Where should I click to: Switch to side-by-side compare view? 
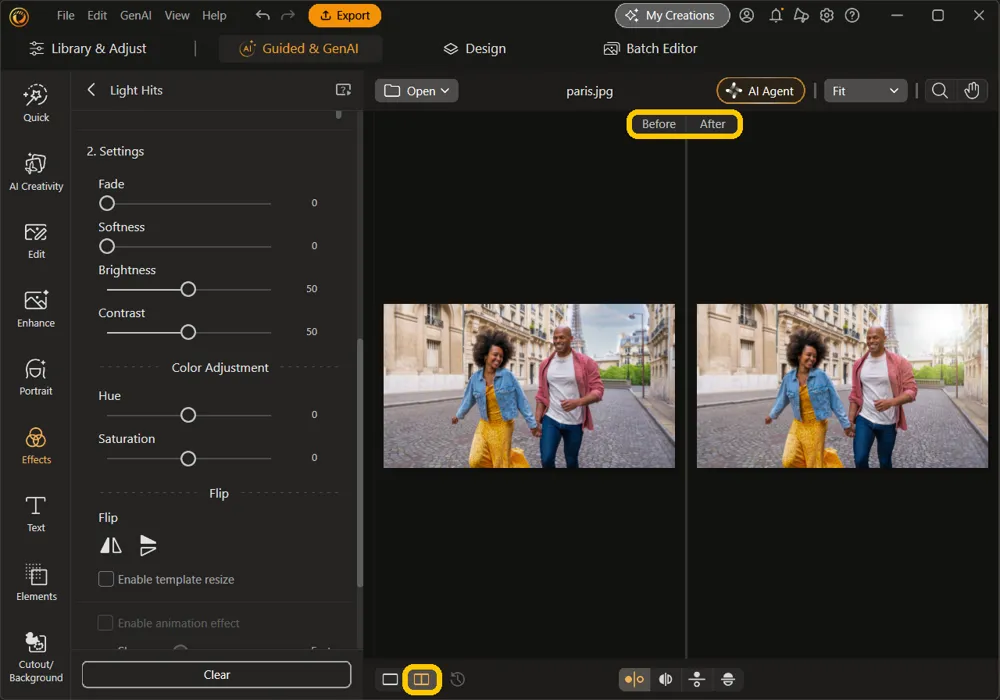click(422, 679)
